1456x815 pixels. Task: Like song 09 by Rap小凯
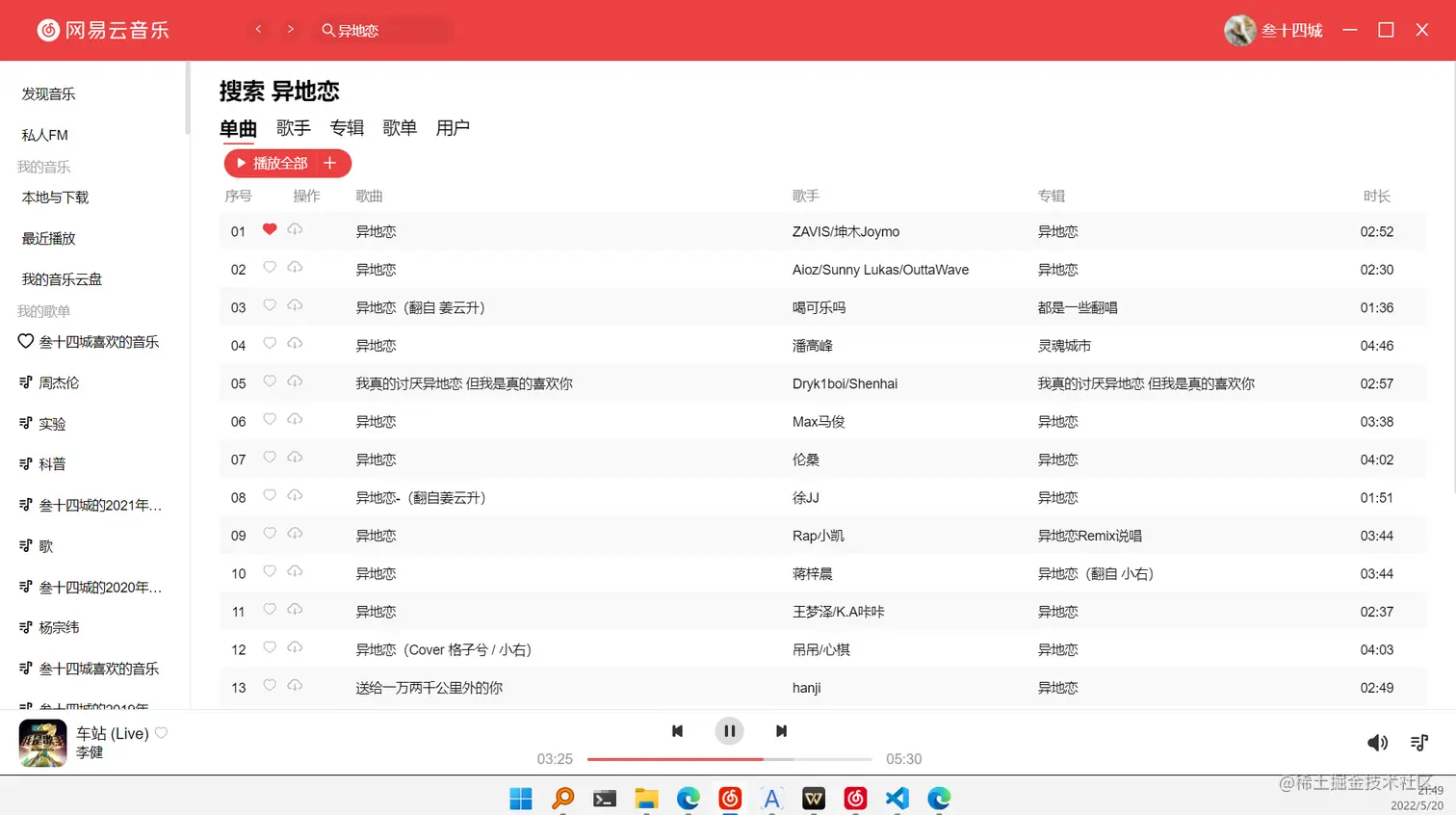click(270, 534)
